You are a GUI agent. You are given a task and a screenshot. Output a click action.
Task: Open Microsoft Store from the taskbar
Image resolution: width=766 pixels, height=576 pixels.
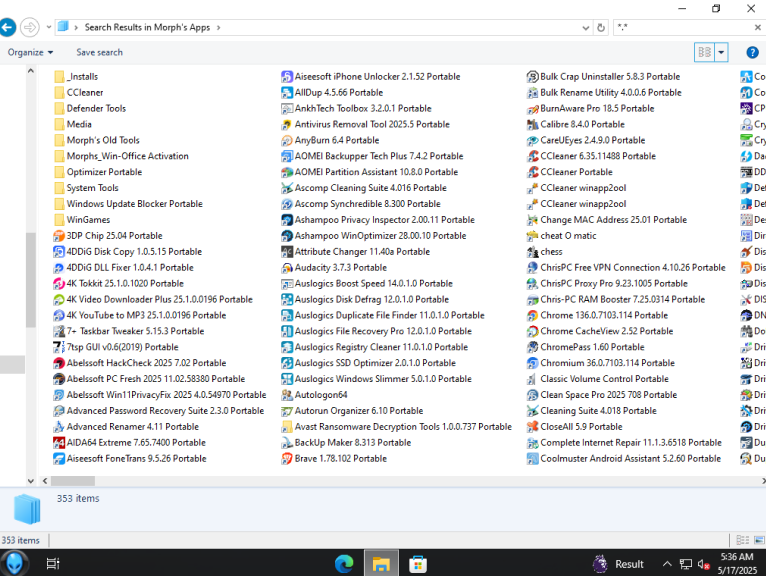(x=418, y=564)
